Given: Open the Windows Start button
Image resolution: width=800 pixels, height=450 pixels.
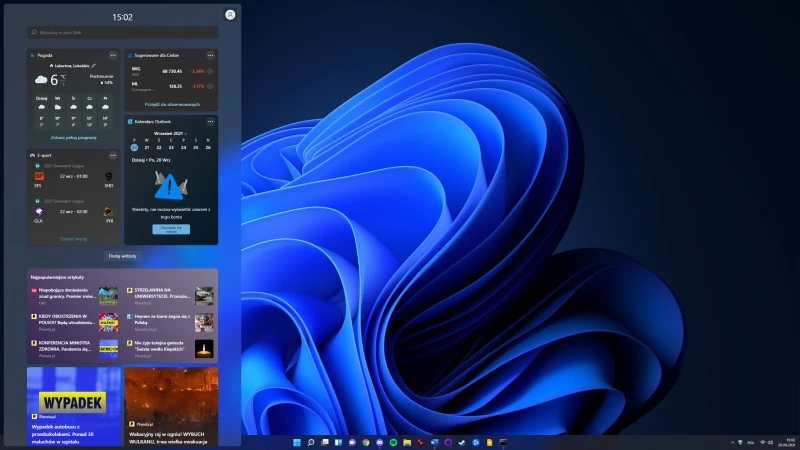Looking at the screenshot, I should click(296, 442).
